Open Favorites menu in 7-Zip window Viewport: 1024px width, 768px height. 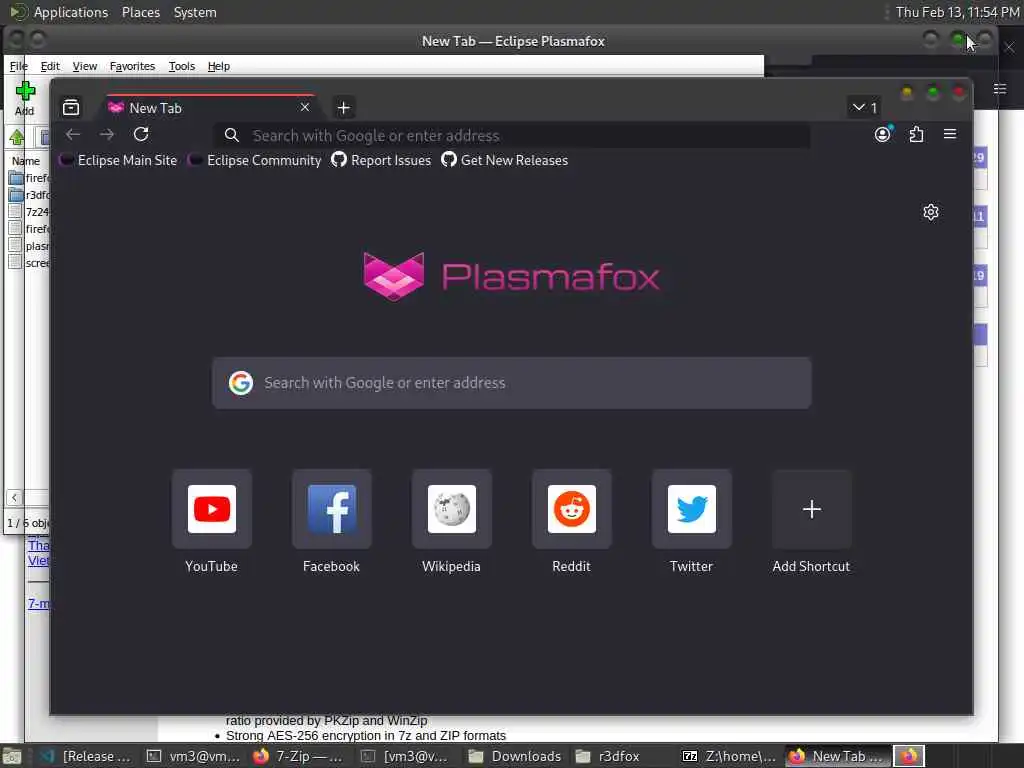132,66
